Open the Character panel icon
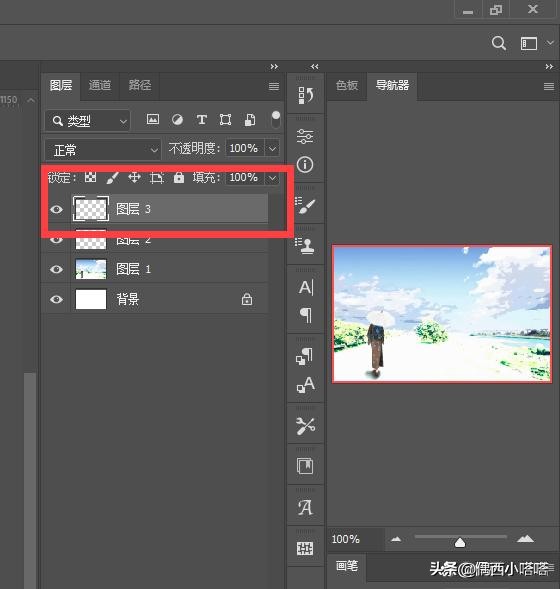The height and width of the screenshot is (589, 560). (x=306, y=287)
